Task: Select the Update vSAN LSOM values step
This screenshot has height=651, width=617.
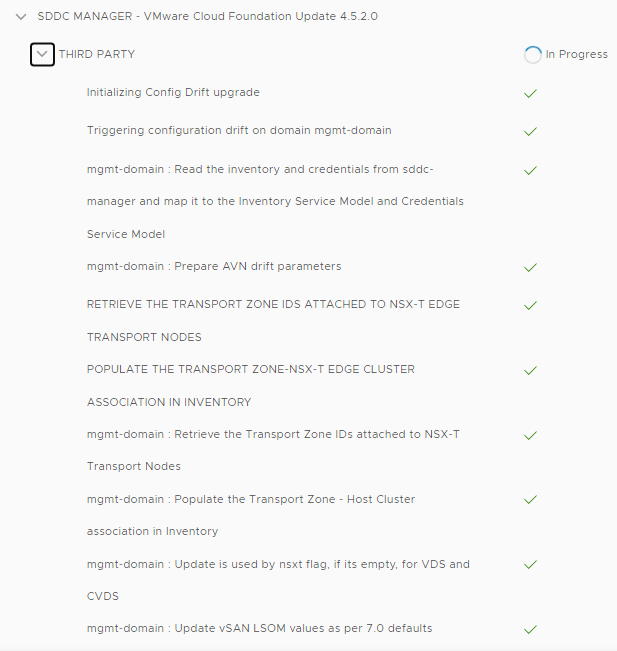Action: coord(259,629)
